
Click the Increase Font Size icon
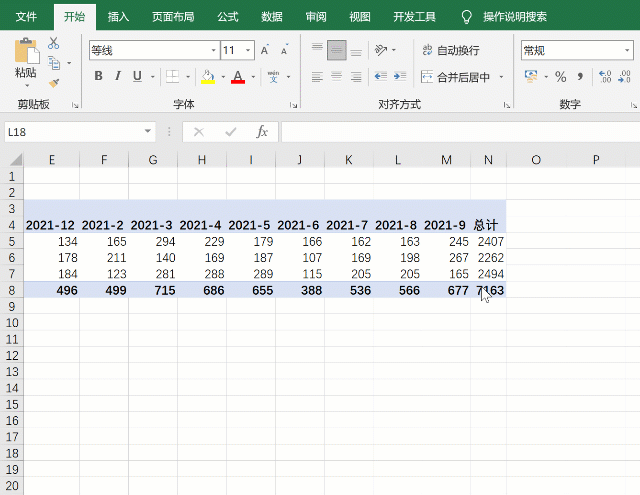[x=265, y=50]
